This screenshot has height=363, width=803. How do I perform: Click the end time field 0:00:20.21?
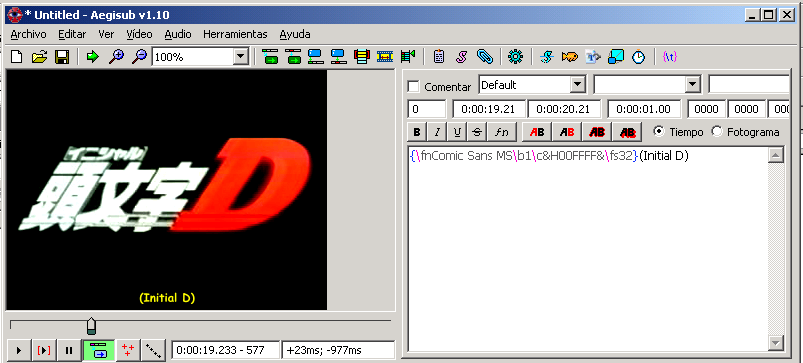(565, 109)
